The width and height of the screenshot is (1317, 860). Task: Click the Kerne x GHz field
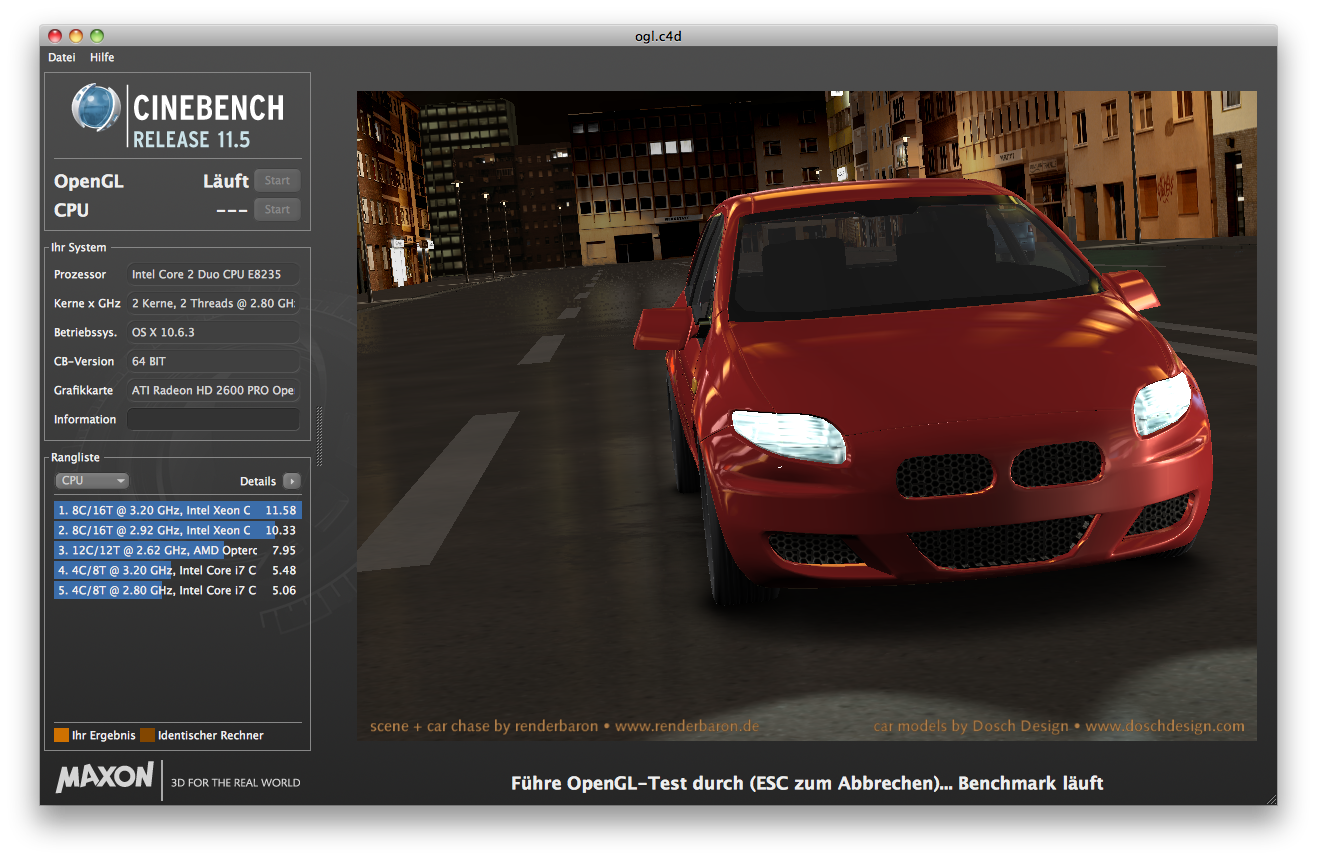click(214, 303)
